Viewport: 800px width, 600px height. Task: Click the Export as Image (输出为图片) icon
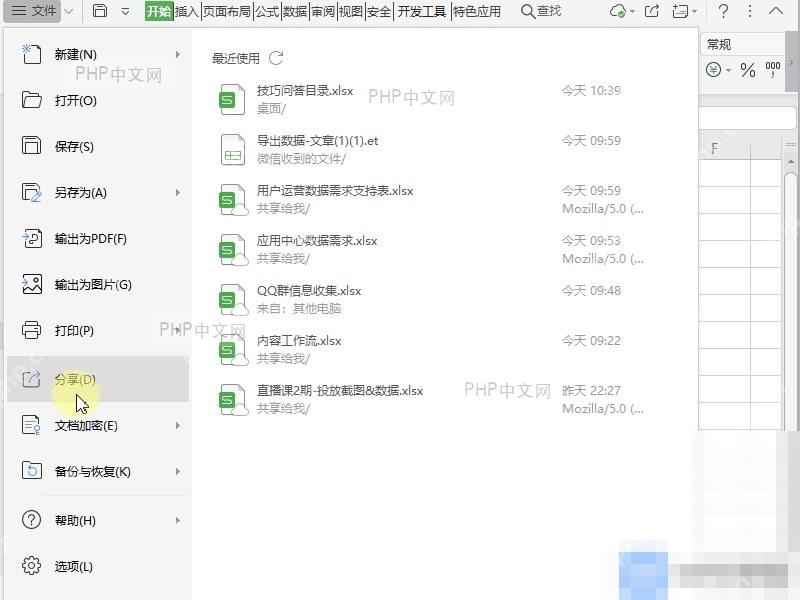click(x=31, y=284)
